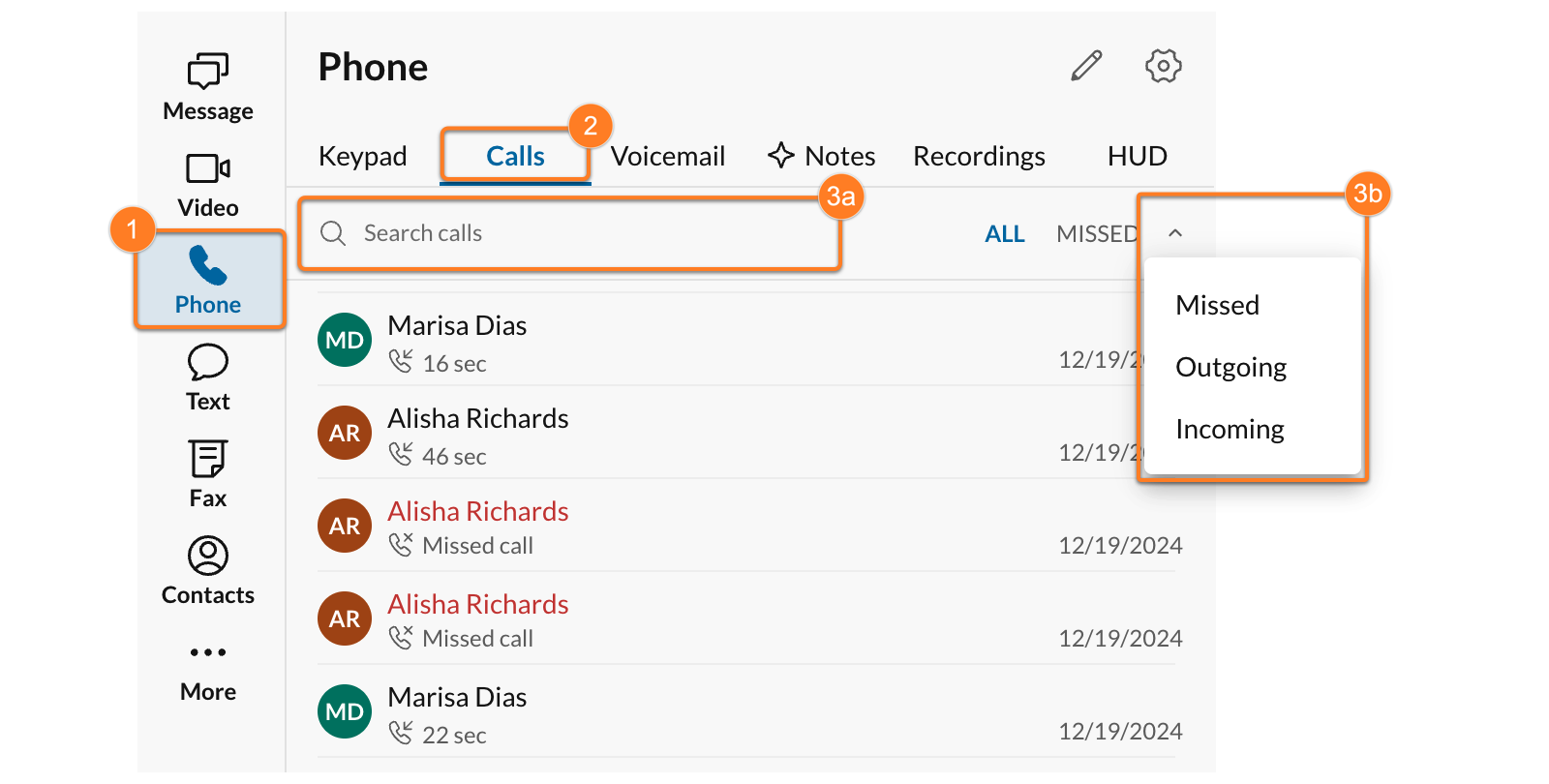Collapse the call filter dropdown chevron
1549x784 pixels.
pos(1175,233)
